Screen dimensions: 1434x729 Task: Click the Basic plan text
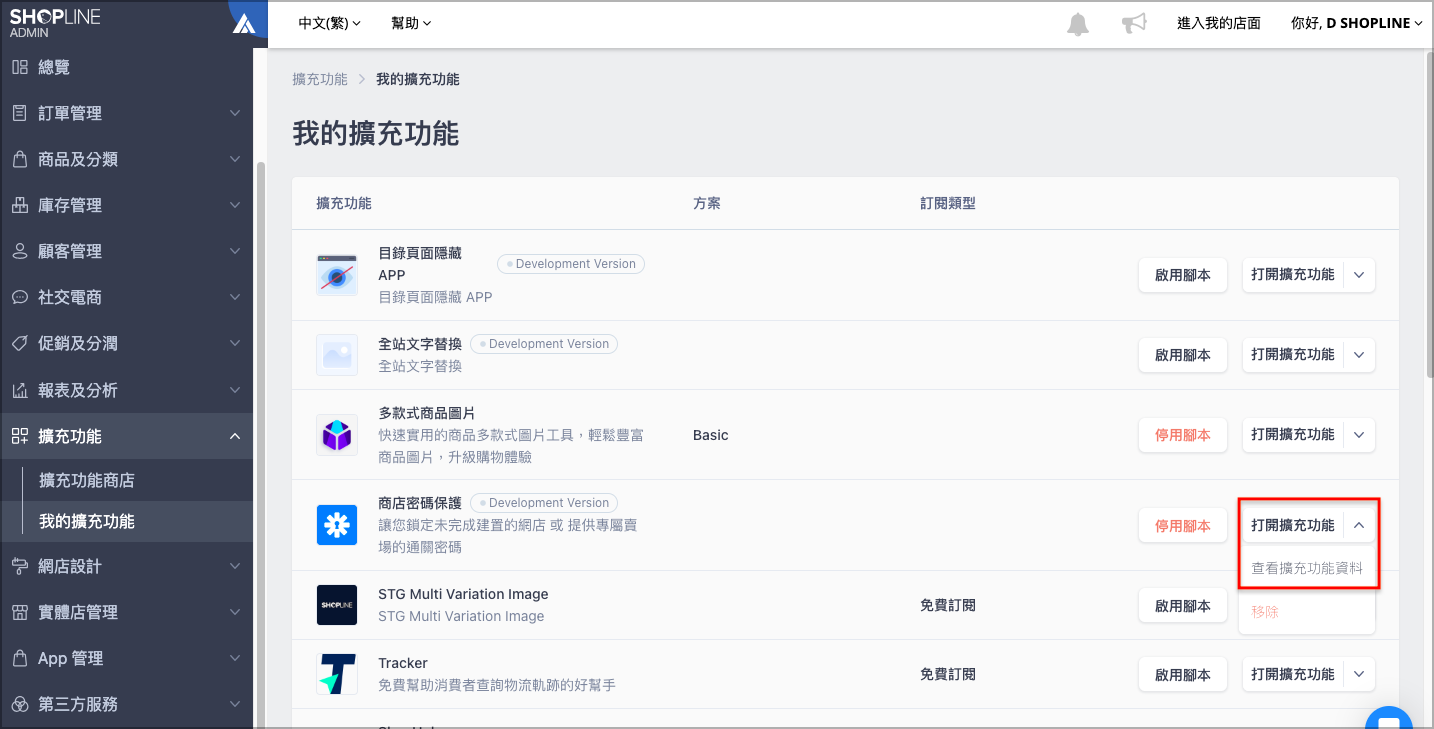(x=711, y=435)
